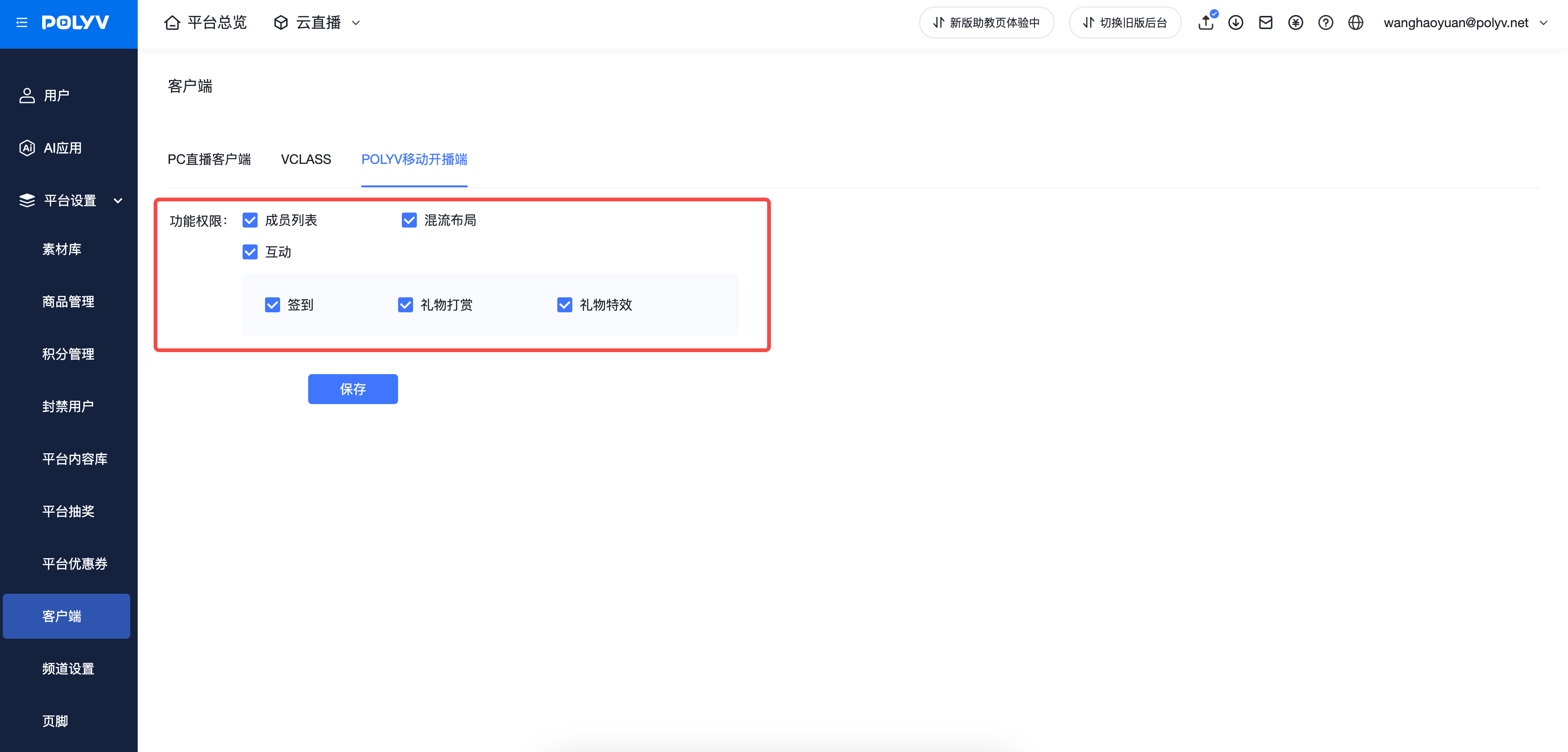Click the wanghaoyuan@polyv.net account name
The image size is (1568, 752).
click(1456, 23)
